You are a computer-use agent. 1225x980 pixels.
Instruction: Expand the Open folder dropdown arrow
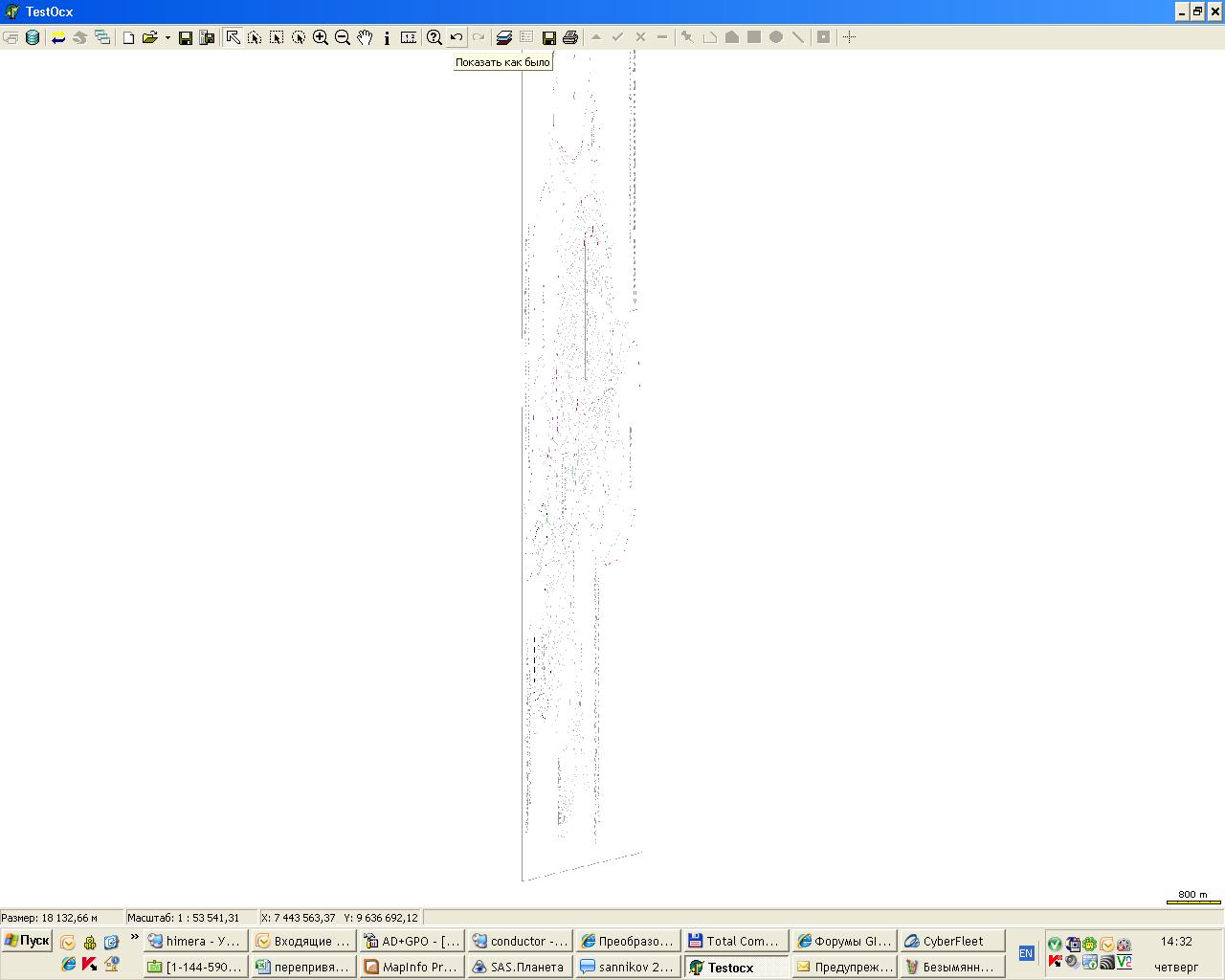[x=167, y=38]
